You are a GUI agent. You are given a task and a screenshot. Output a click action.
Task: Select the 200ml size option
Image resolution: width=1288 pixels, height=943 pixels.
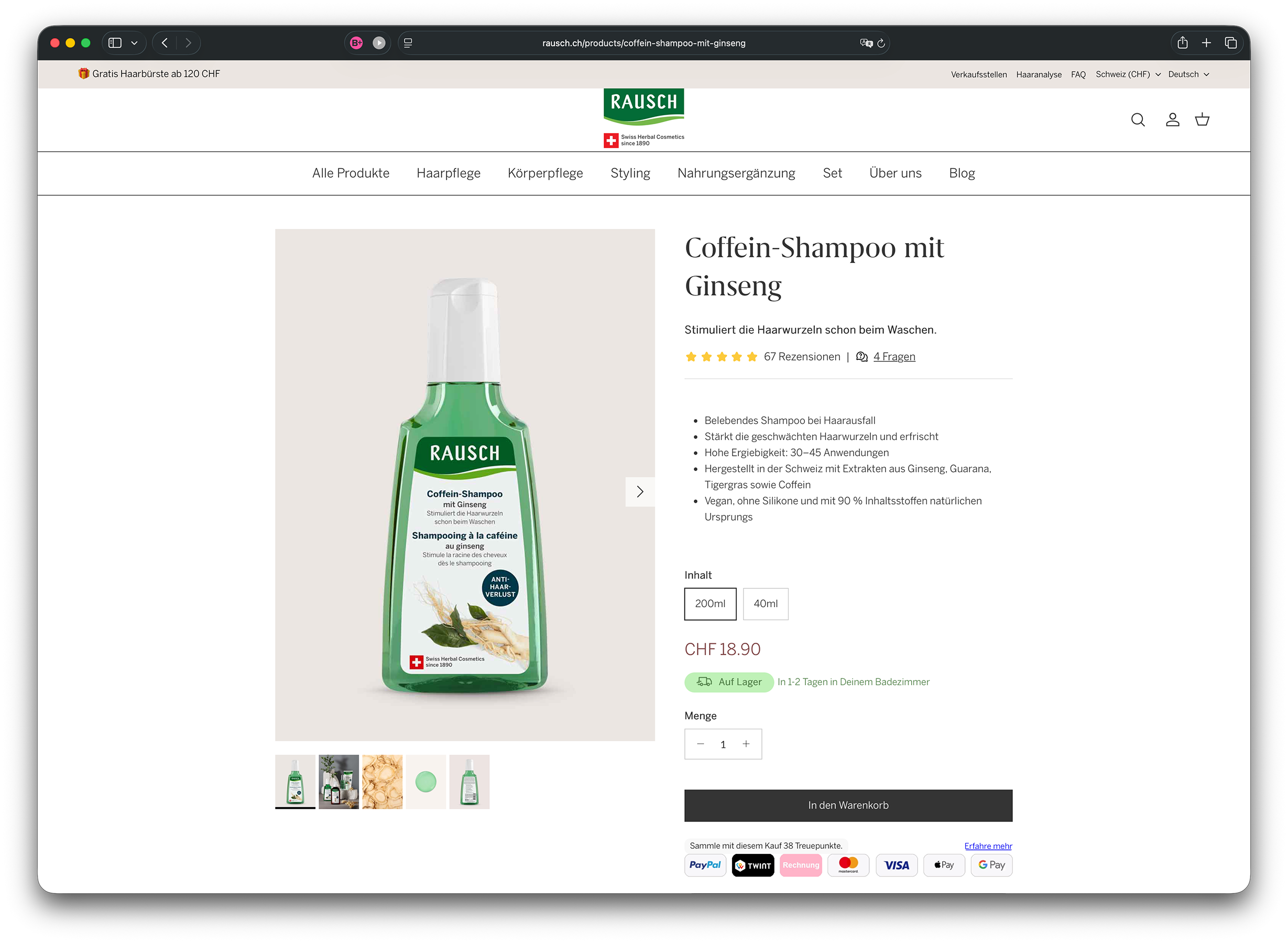710,604
